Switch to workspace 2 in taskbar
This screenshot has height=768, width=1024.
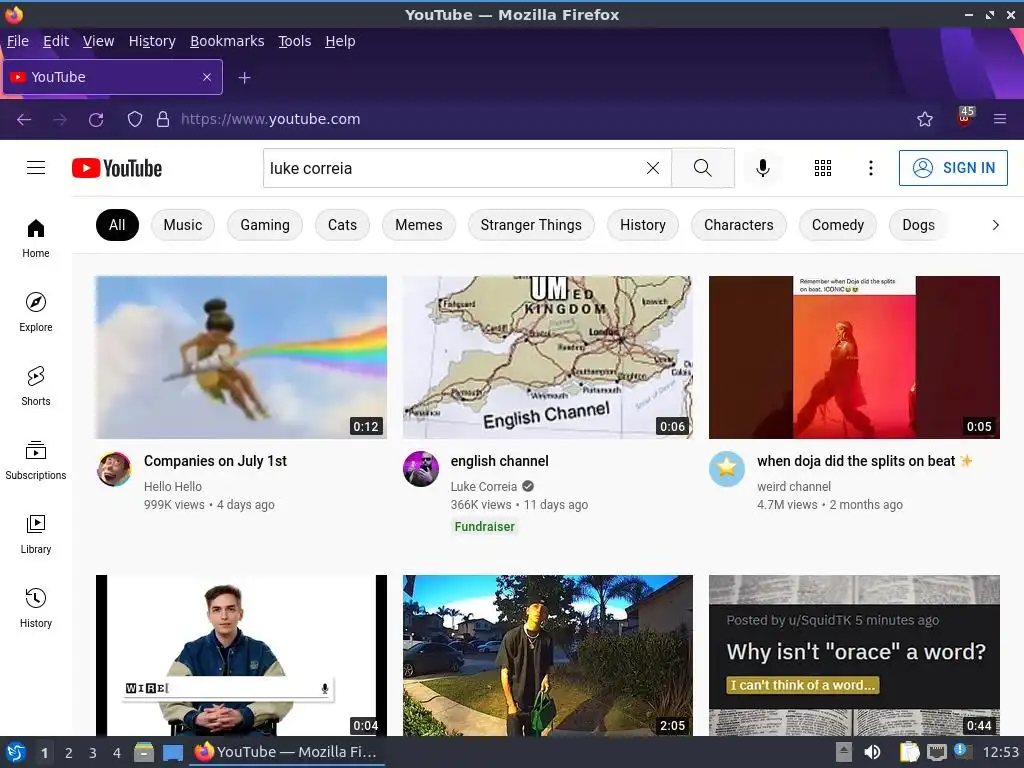tap(69, 753)
